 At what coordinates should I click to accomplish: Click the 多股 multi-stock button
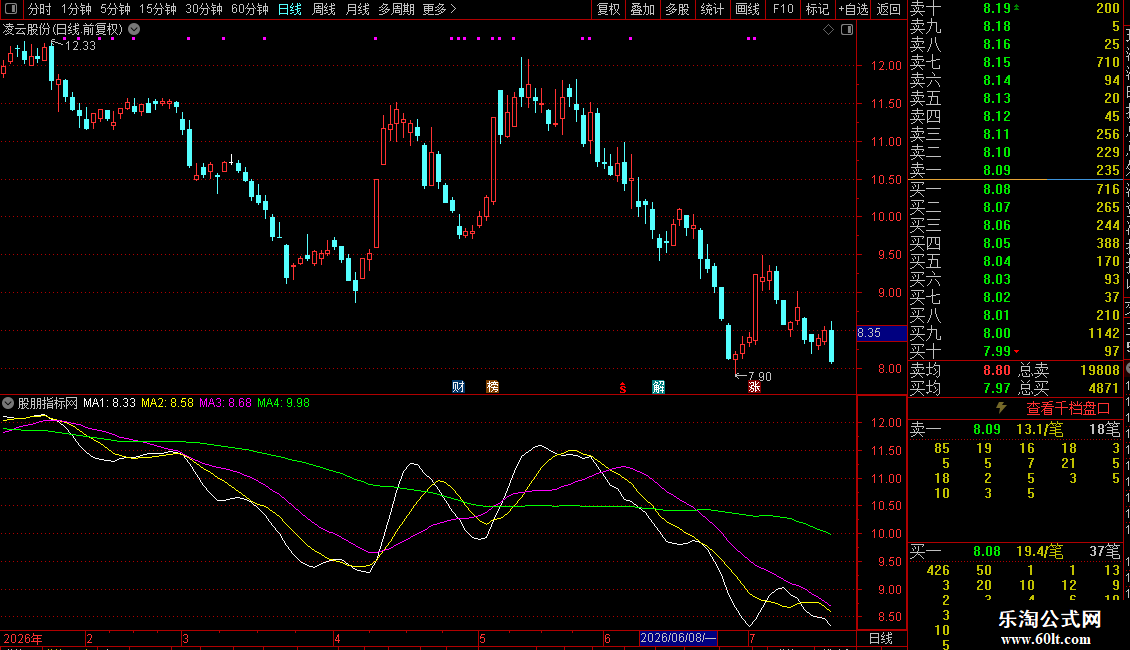point(677,9)
